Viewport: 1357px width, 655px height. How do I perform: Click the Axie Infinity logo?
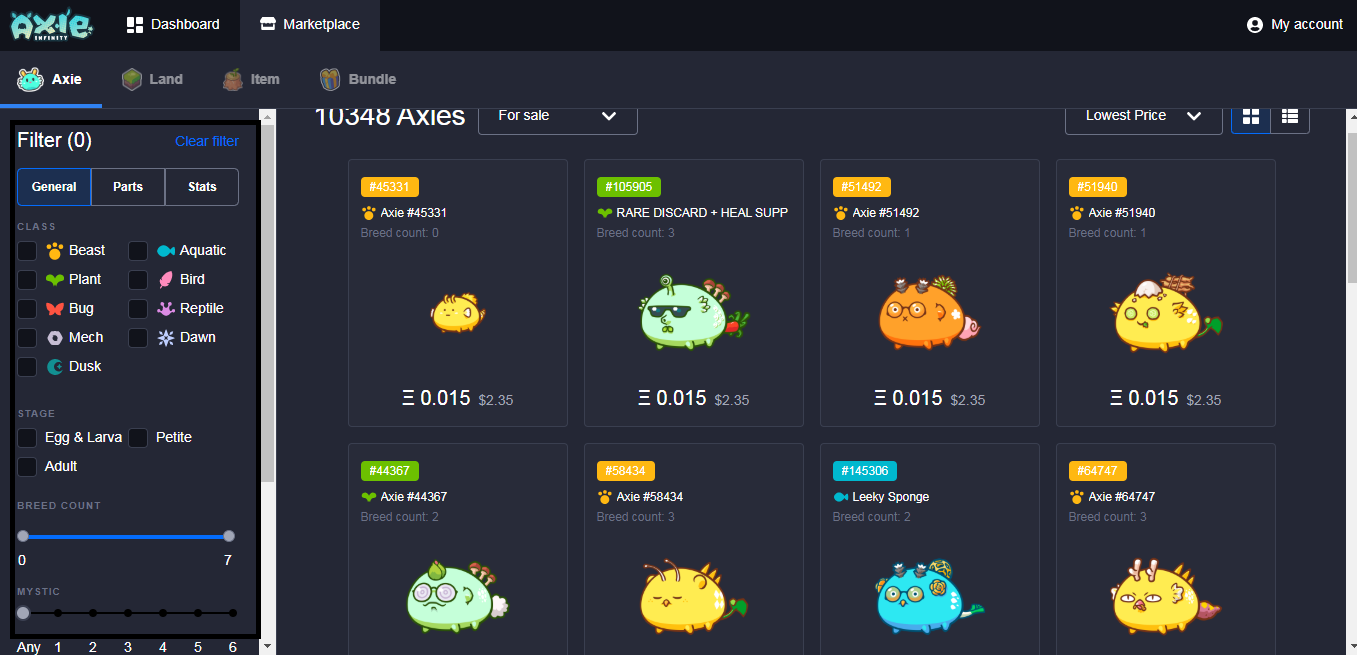52,25
